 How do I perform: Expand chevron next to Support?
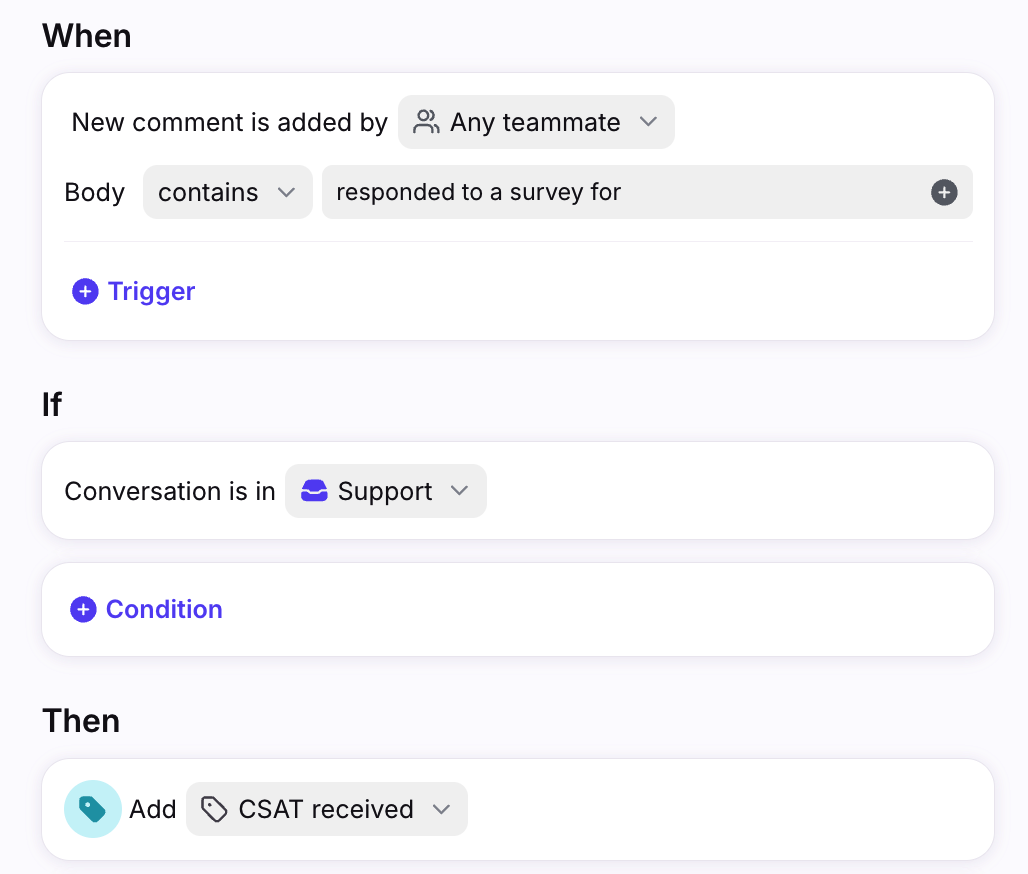(460, 490)
